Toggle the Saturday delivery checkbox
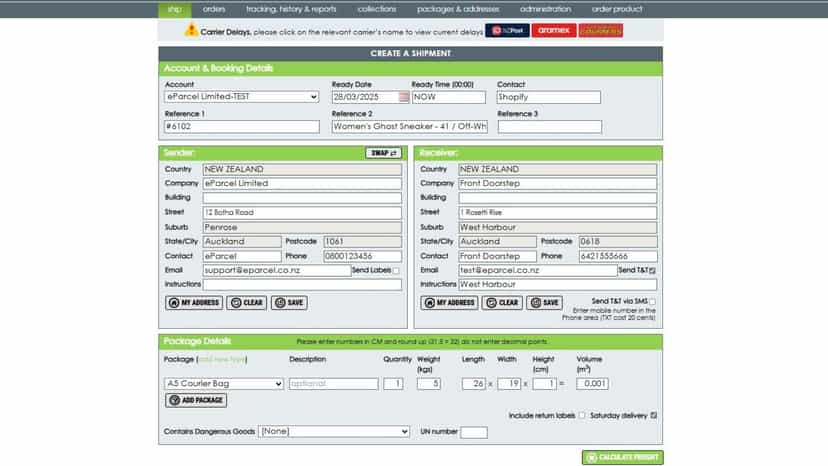Screen dimensions: 828x466 click(x=654, y=416)
